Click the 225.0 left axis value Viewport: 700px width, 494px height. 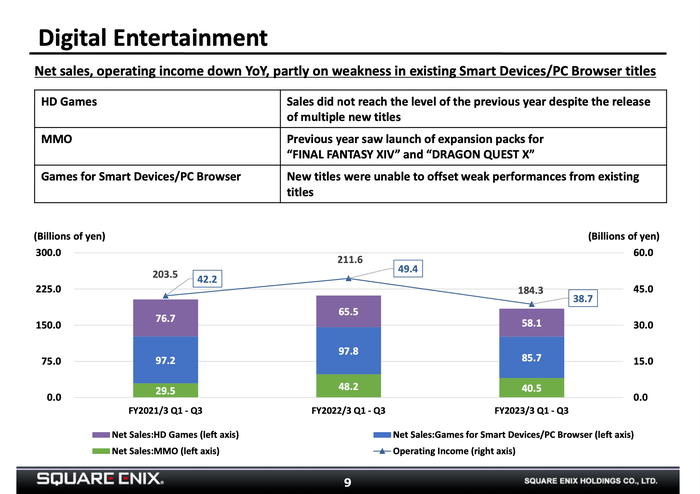point(48,289)
